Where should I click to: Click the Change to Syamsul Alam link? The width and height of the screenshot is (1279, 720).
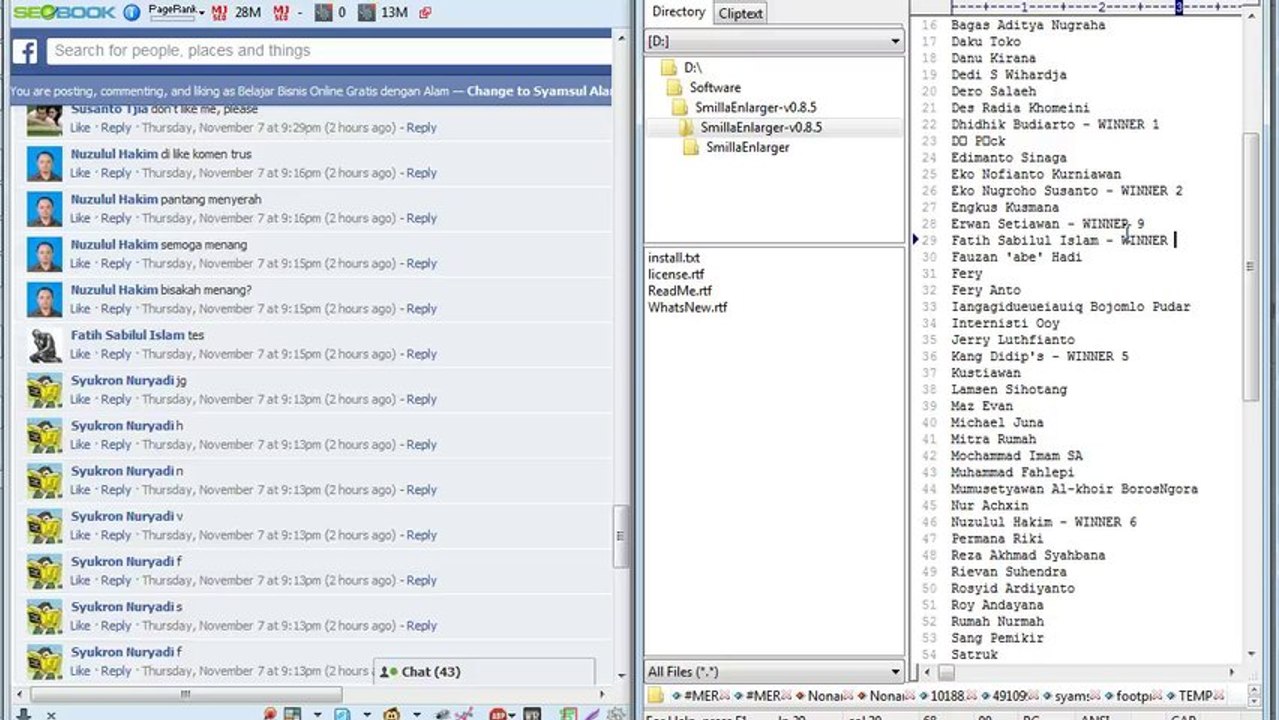(x=539, y=91)
